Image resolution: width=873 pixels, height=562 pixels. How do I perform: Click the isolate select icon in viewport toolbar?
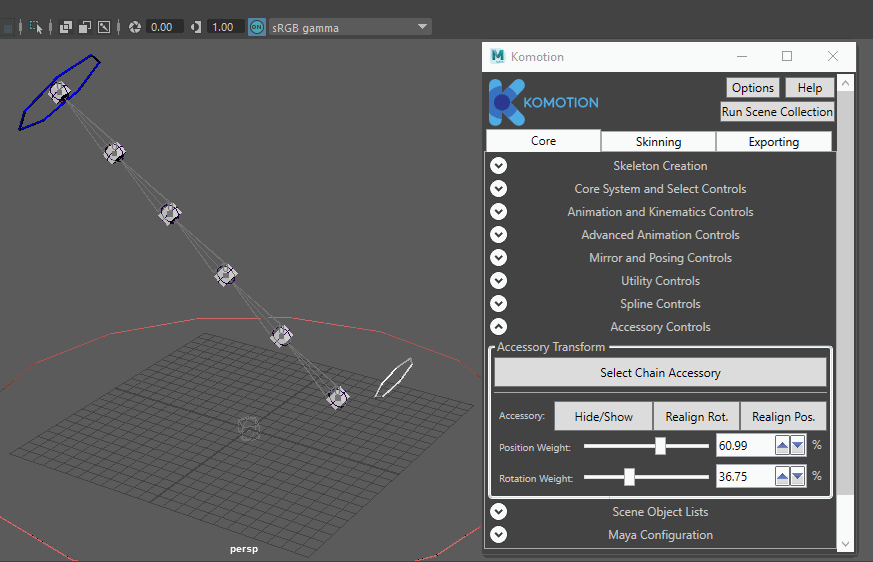click(x=36, y=27)
